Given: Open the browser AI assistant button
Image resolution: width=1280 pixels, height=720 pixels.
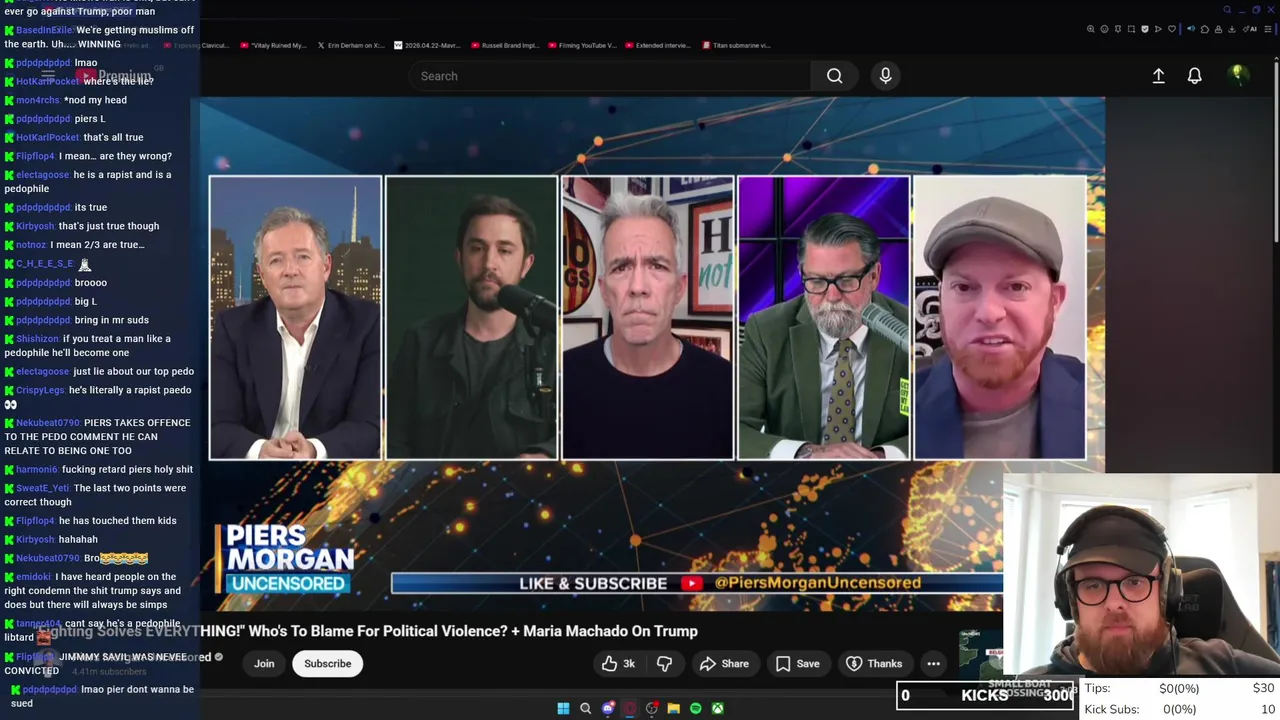Looking at the screenshot, I should click(x=1250, y=29).
